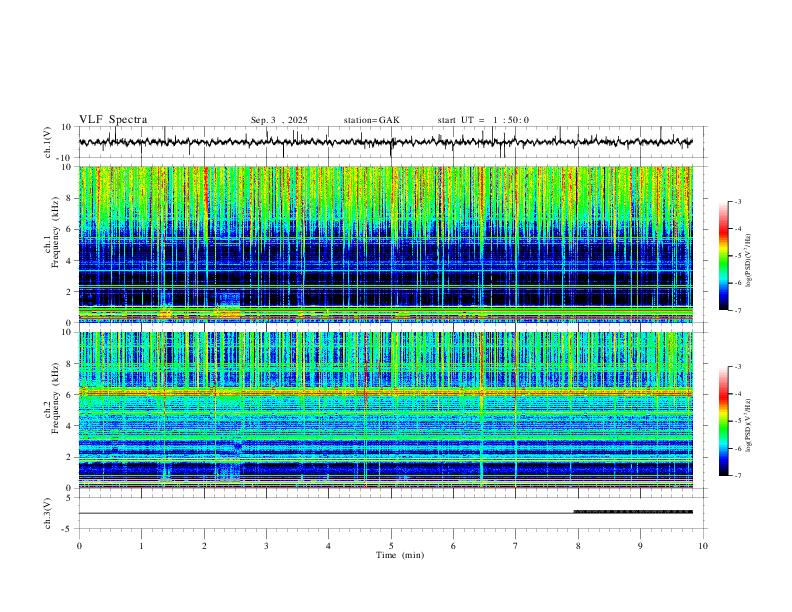This screenshot has height=612, width=792.
Task: Click the "station=GAK" header label
Action: point(371,120)
